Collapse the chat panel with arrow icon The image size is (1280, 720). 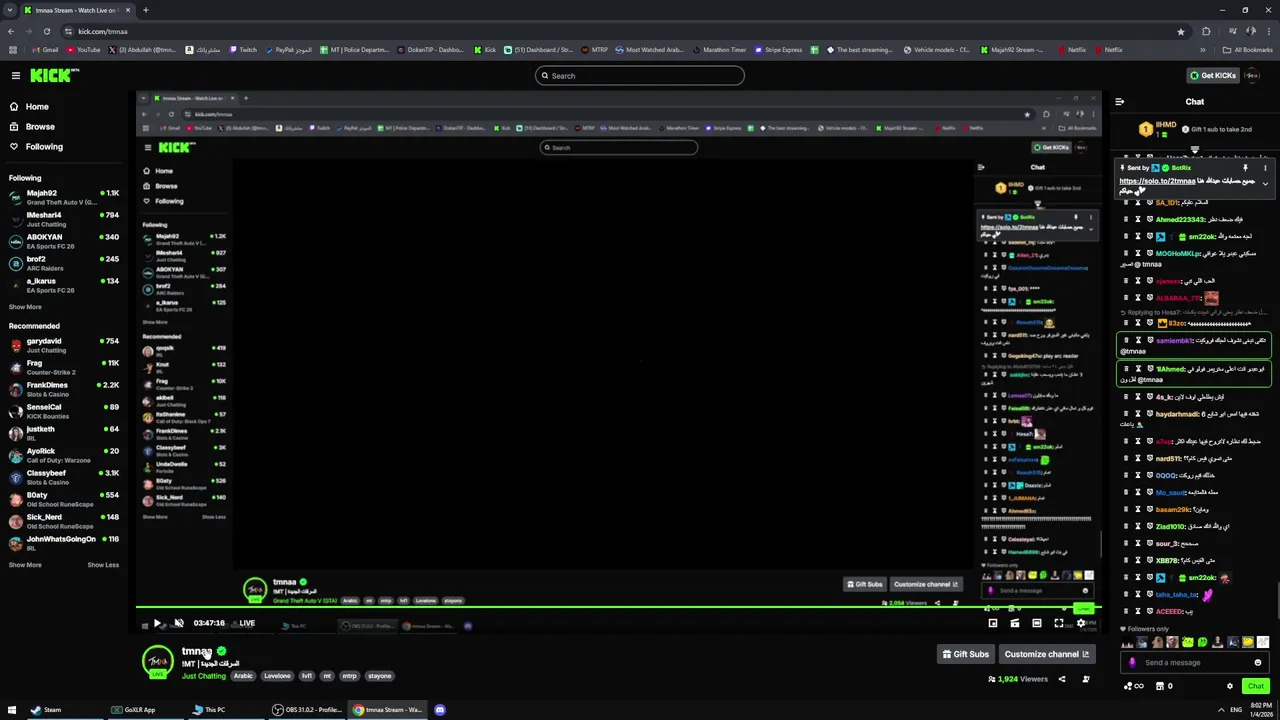click(1119, 102)
